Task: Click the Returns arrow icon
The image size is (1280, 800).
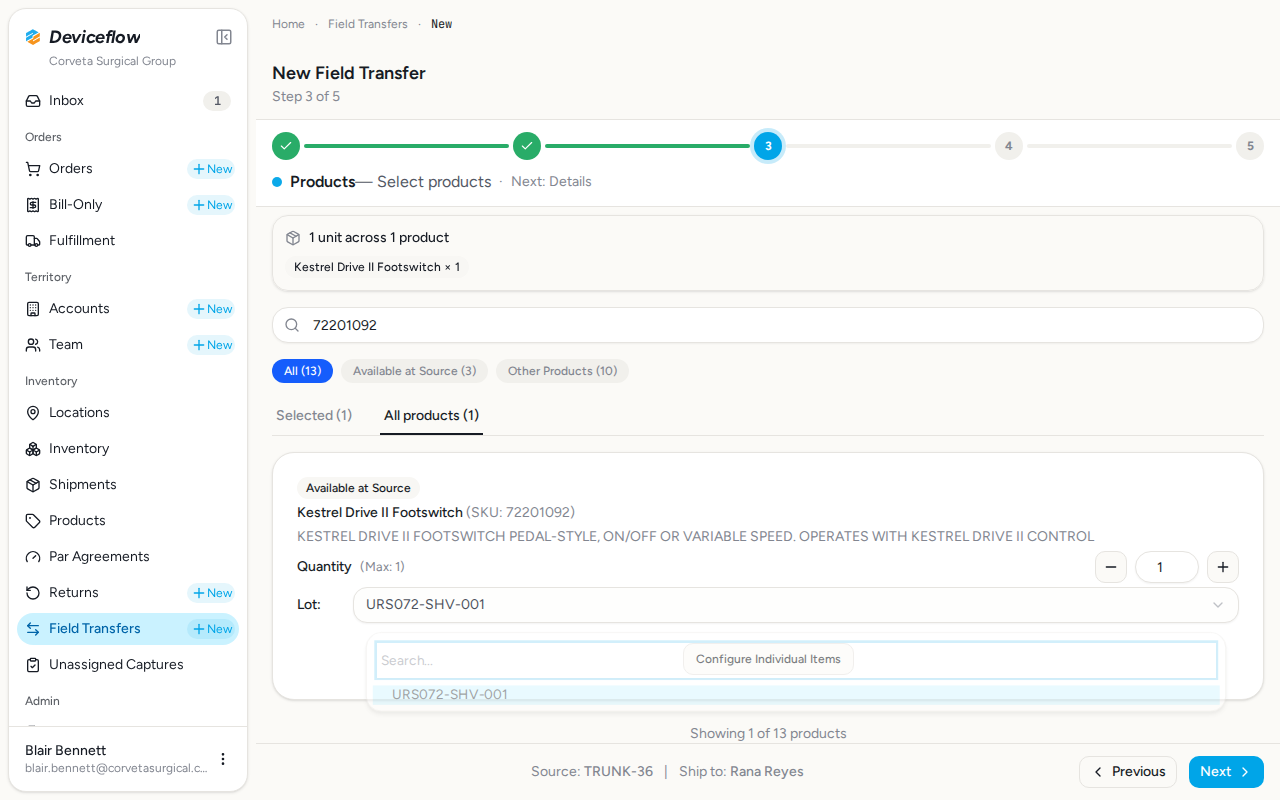Action: point(33,593)
